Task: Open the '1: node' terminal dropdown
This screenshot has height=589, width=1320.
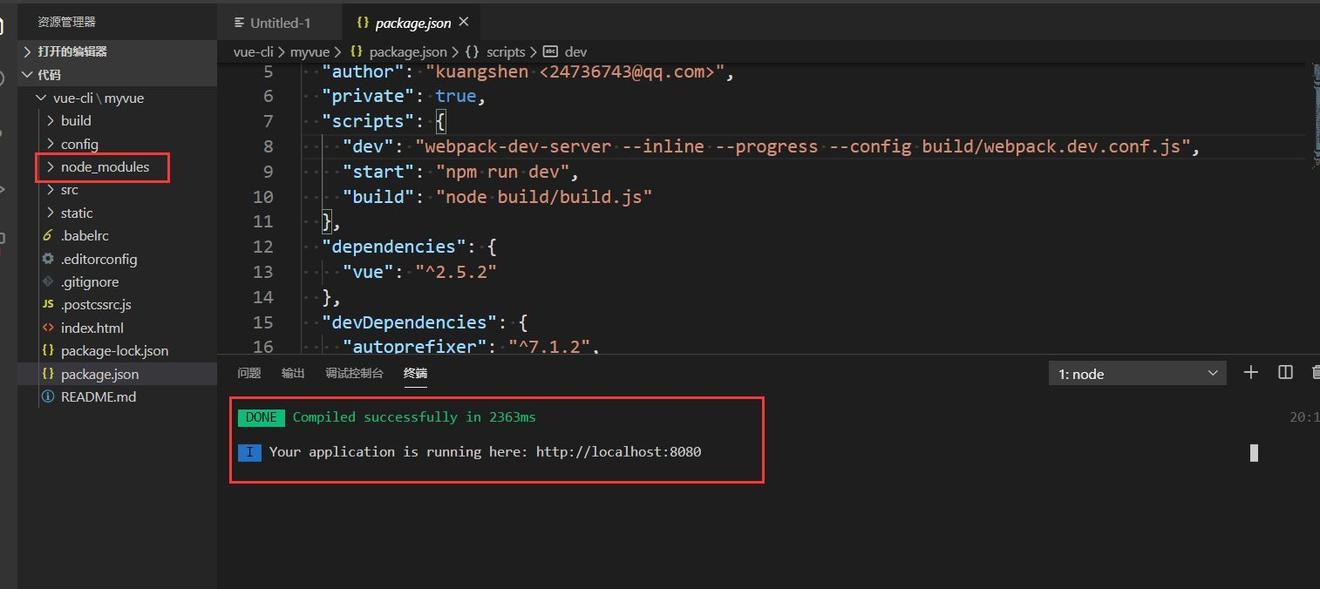Action: click(1136, 372)
